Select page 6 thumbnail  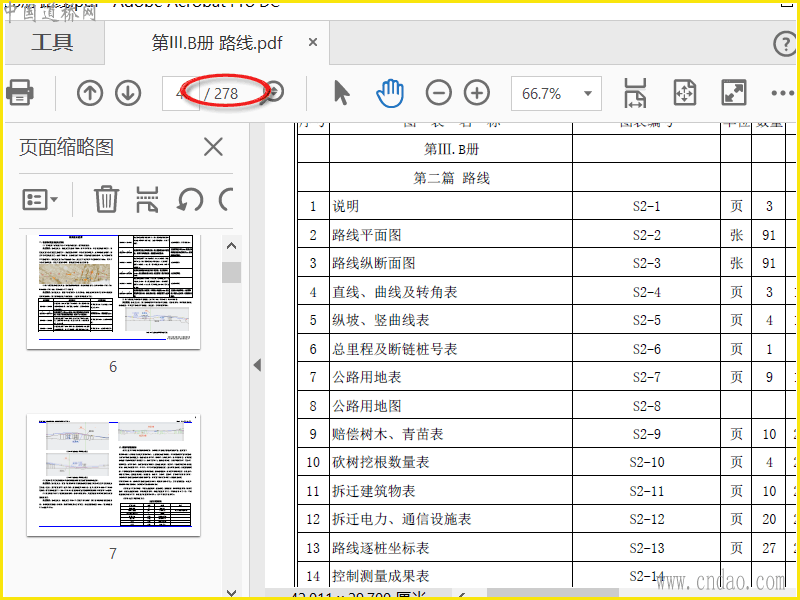tap(113, 291)
